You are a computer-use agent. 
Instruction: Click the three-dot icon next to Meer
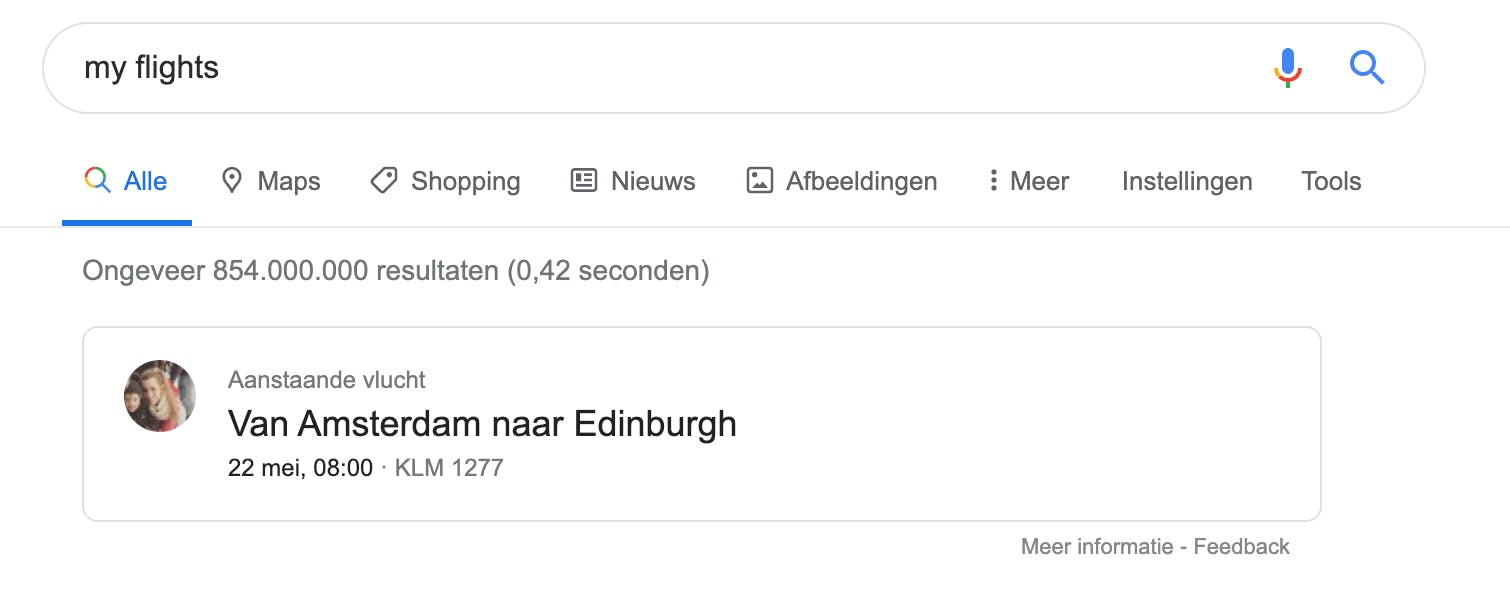[x=993, y=181]
